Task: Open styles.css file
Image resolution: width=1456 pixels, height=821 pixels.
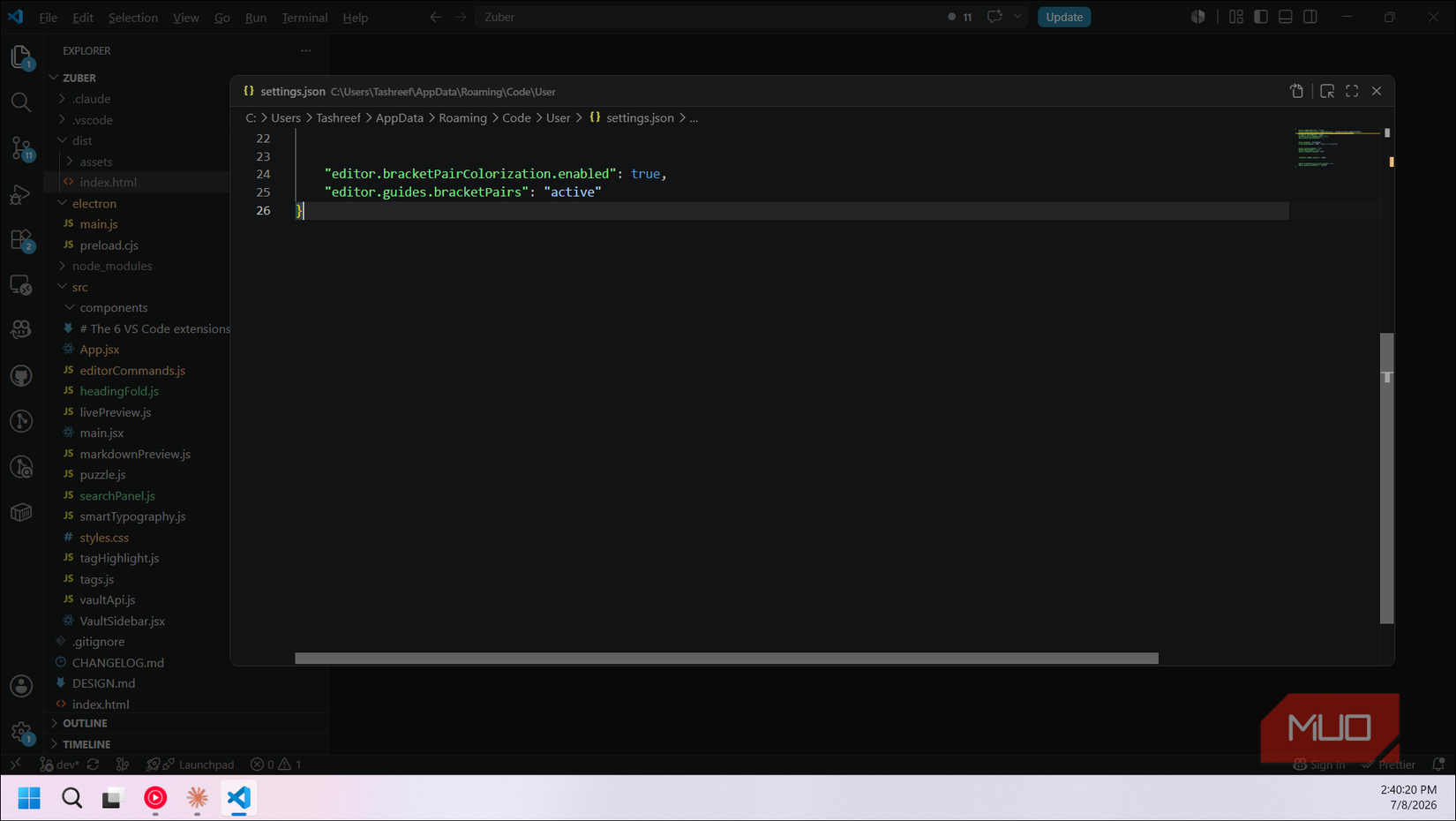Action: pyautogui.click(x=104, y=538)
